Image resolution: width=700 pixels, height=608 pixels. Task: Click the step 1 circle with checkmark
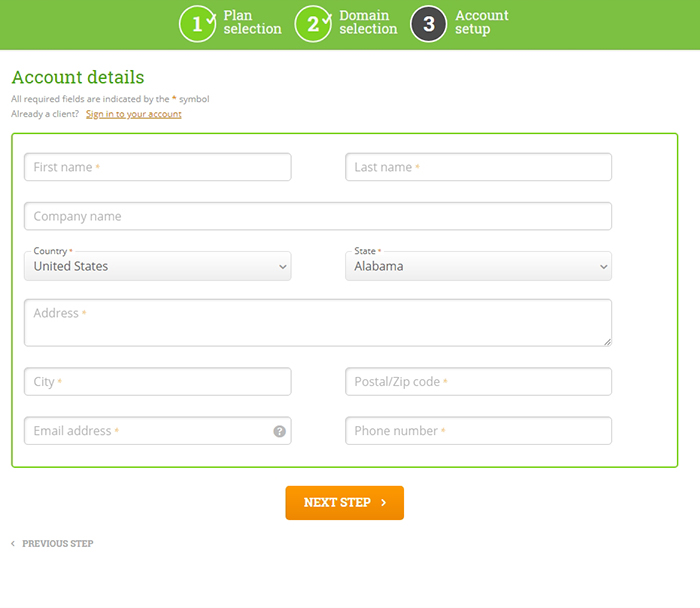[197, 24]
